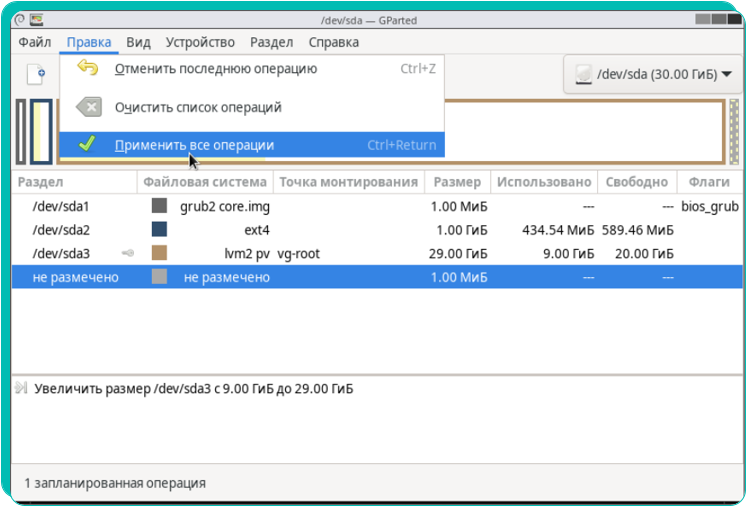Open the Файл menu
Screen dimensions: 747x509
34,42
